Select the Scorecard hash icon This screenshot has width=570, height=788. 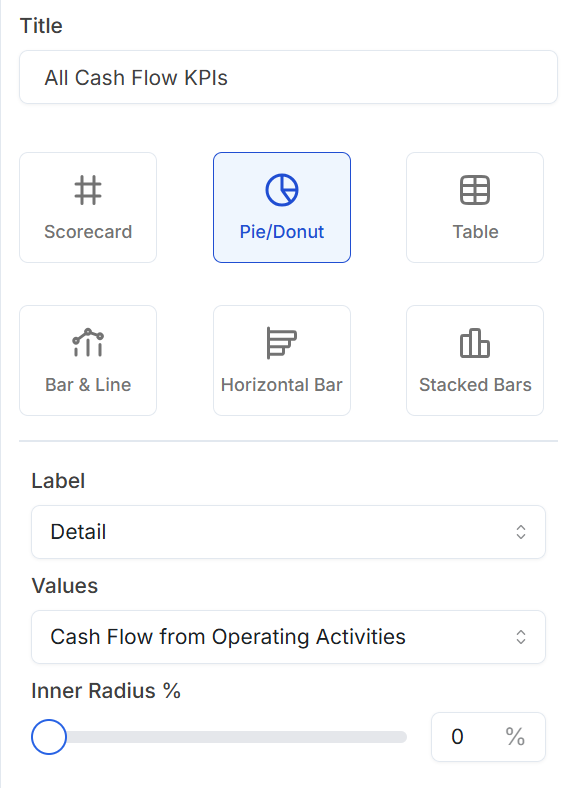88,190
